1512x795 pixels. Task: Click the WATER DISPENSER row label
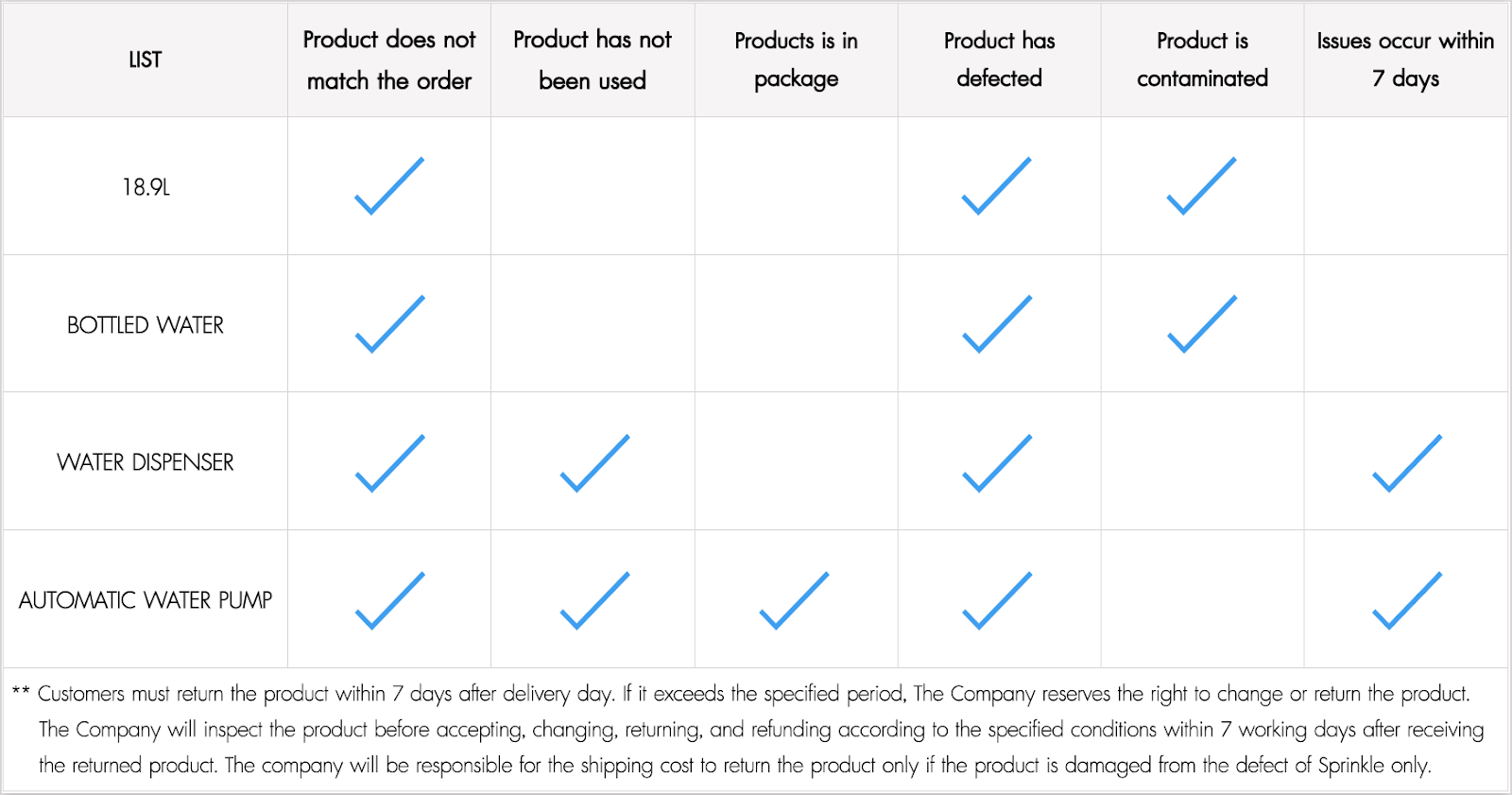(x=146, y=462)
